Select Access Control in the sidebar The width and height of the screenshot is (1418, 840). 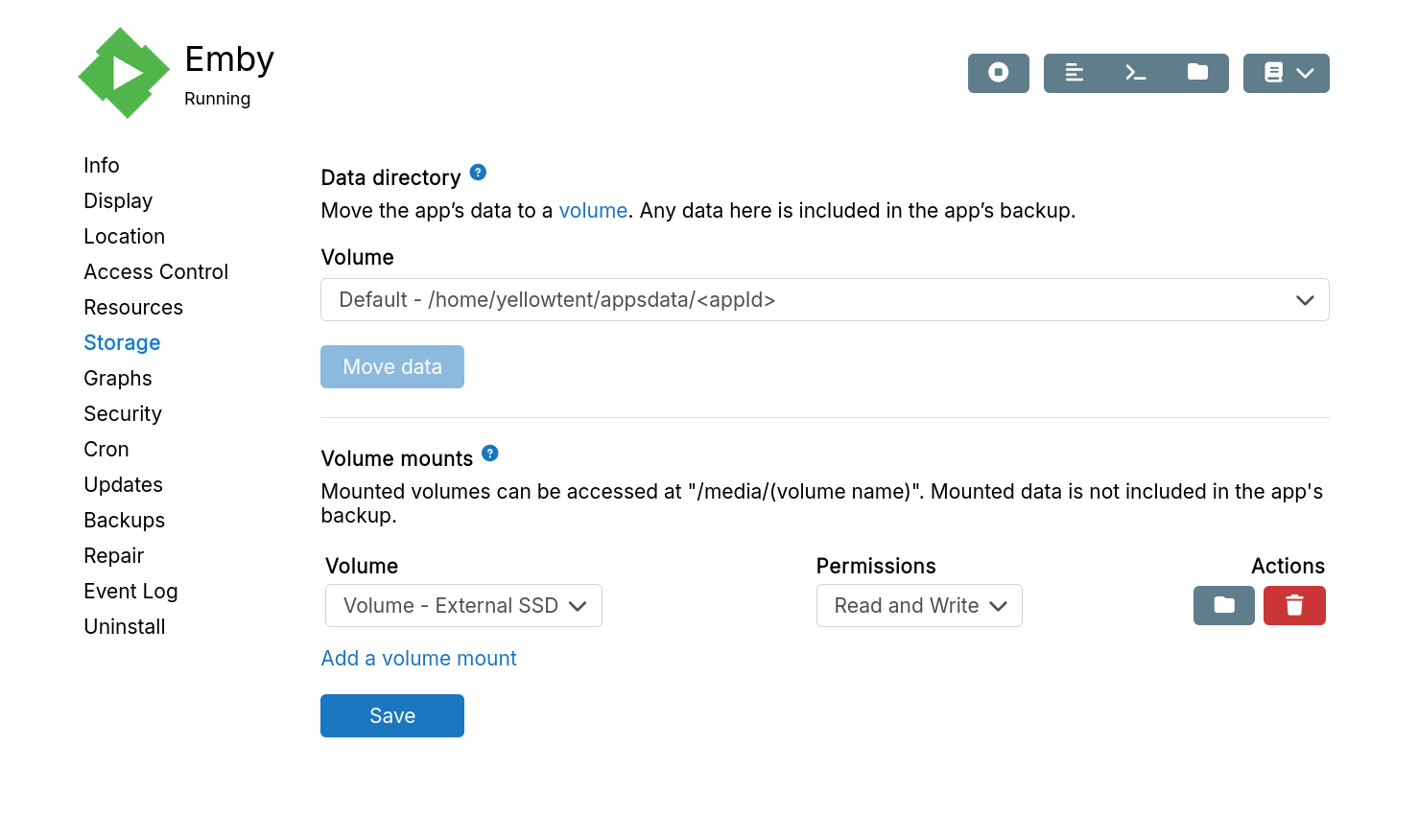click(x=155, y=272)
